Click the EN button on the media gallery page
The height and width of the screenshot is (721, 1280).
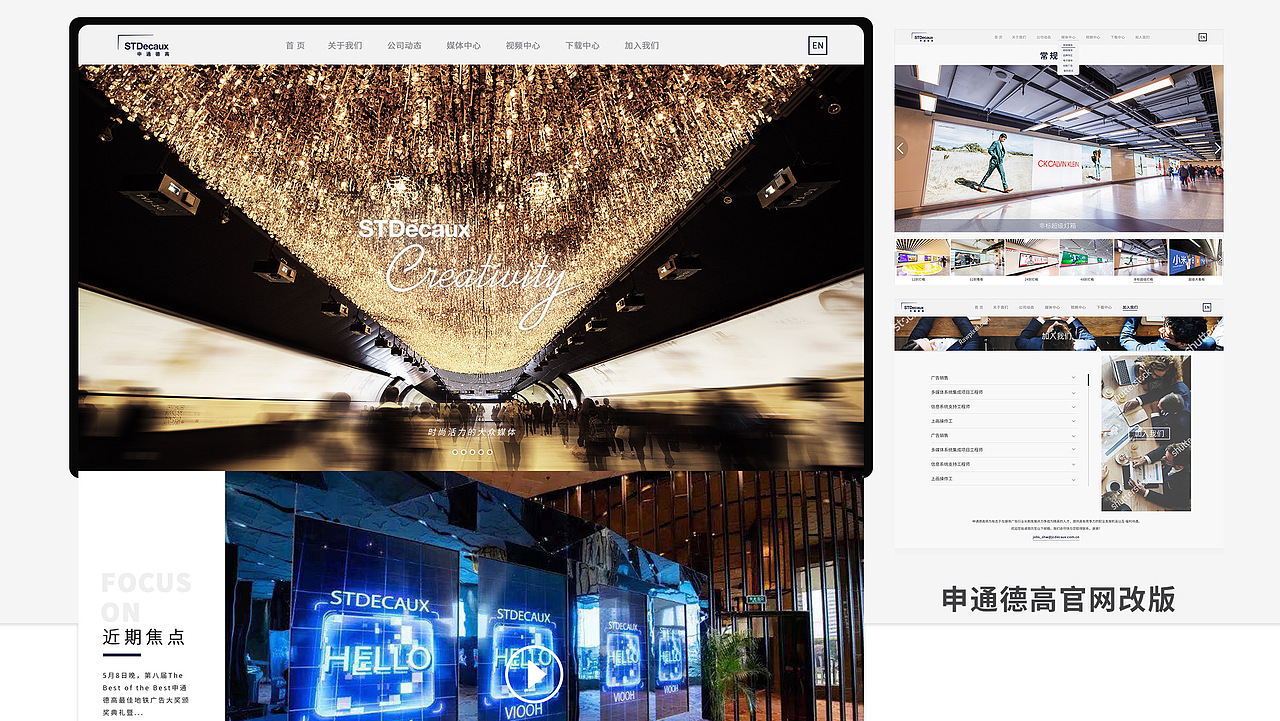pos(1202,37)
